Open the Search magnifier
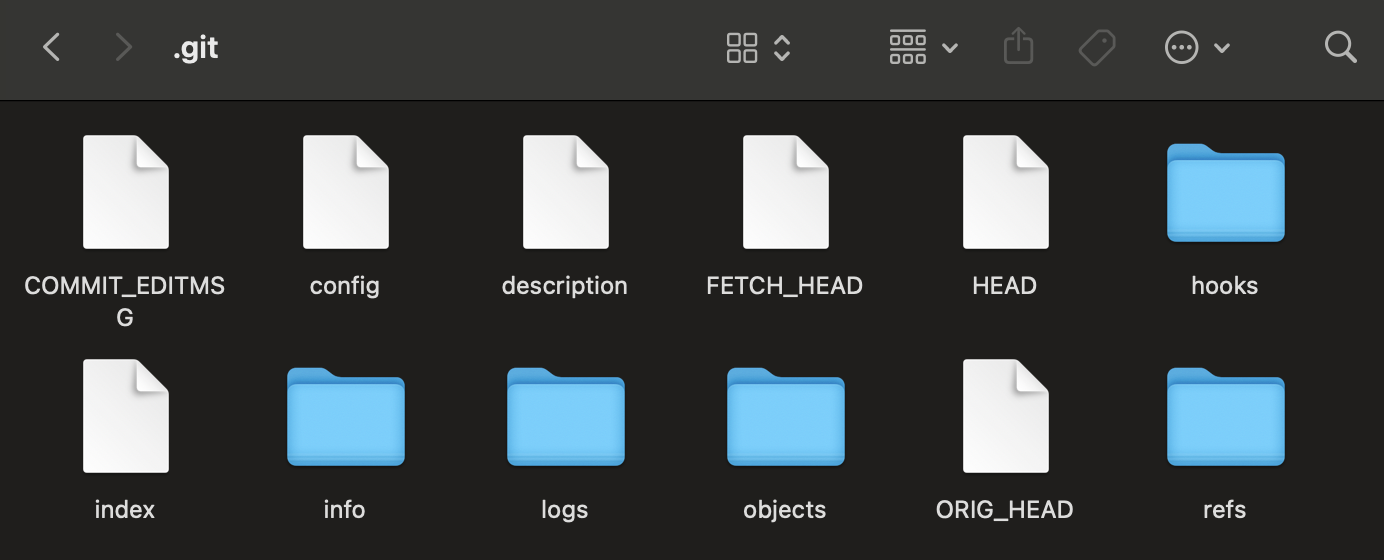The width and height of the screenshot is (1384, 560). [x=1340, y=47]
